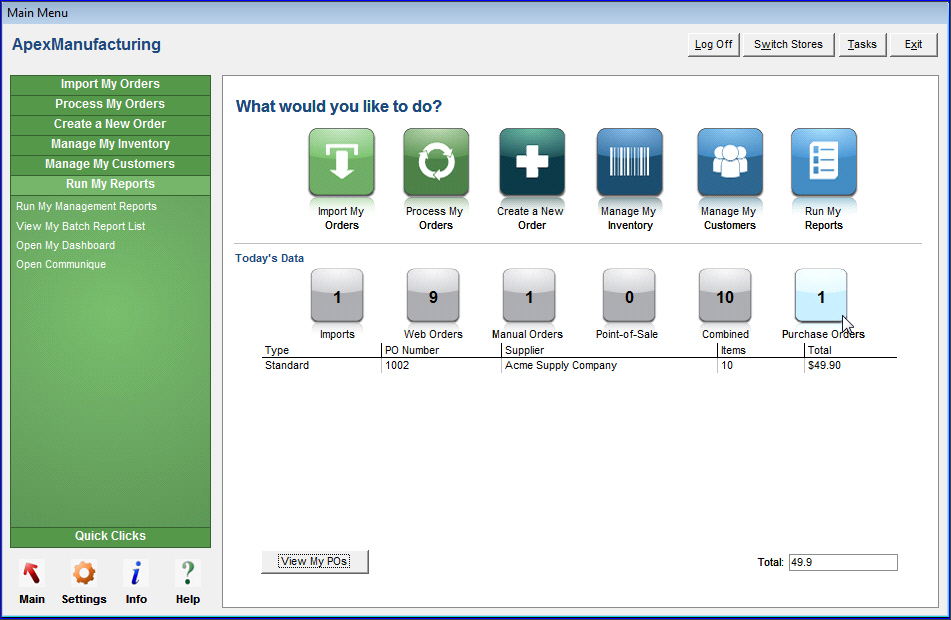Open Settings via the gear icon
This screenshot has height=620, width=951.
click(84, 574)
